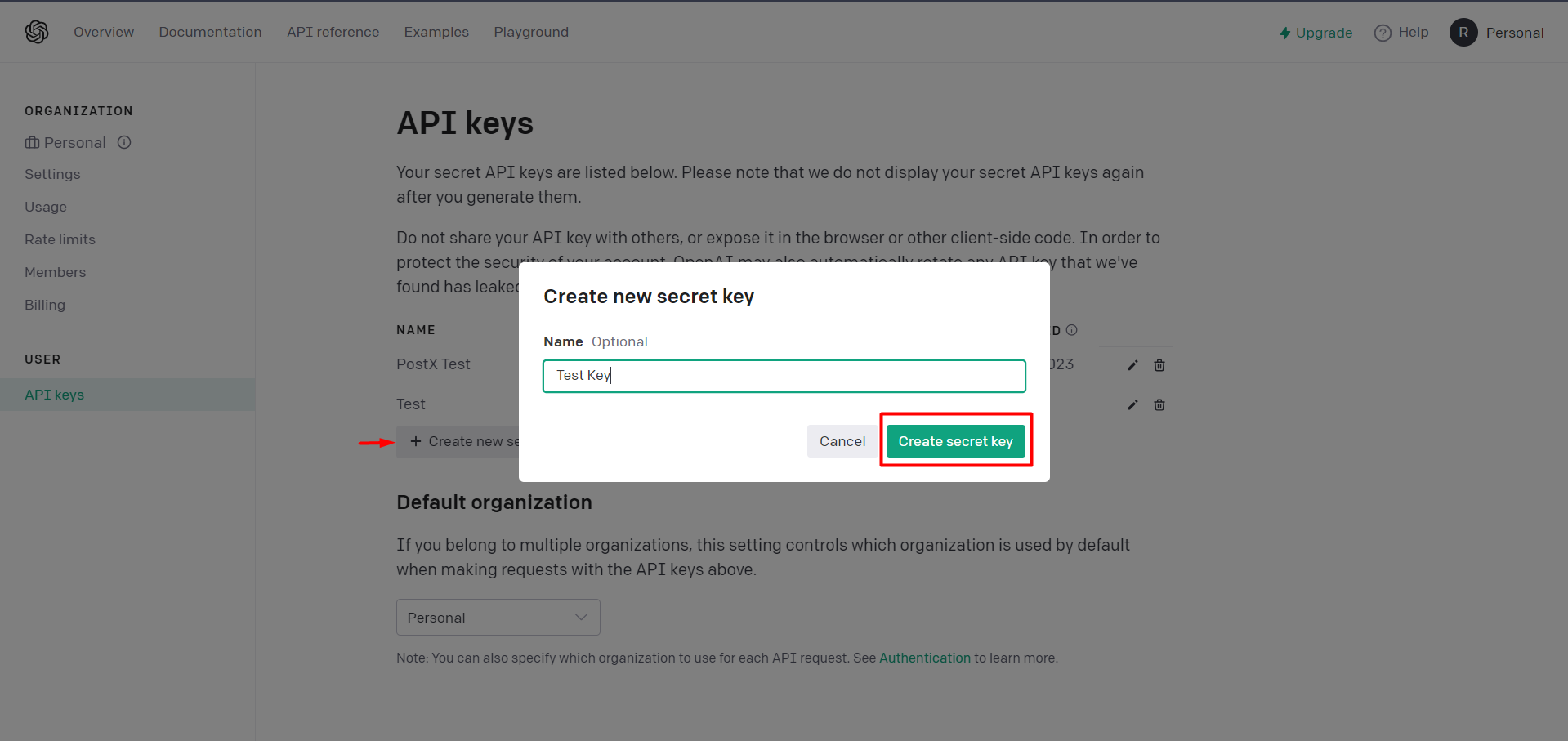Open Help using the question mark icon

[1383, 33]
